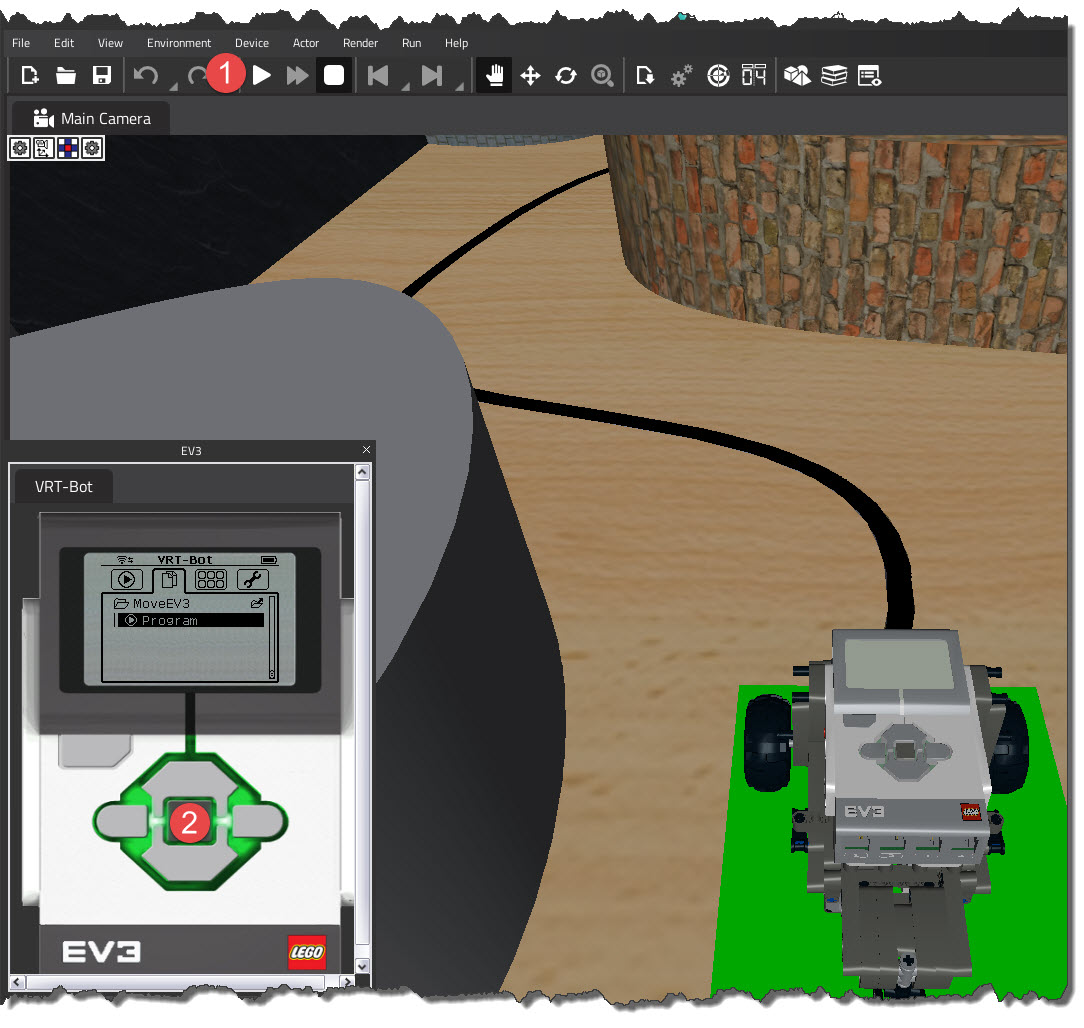This screenshot has width=1084, height=1028.
Task: Click the EV3 panel scroll-down arrow
Action: [x=362, y=966]
